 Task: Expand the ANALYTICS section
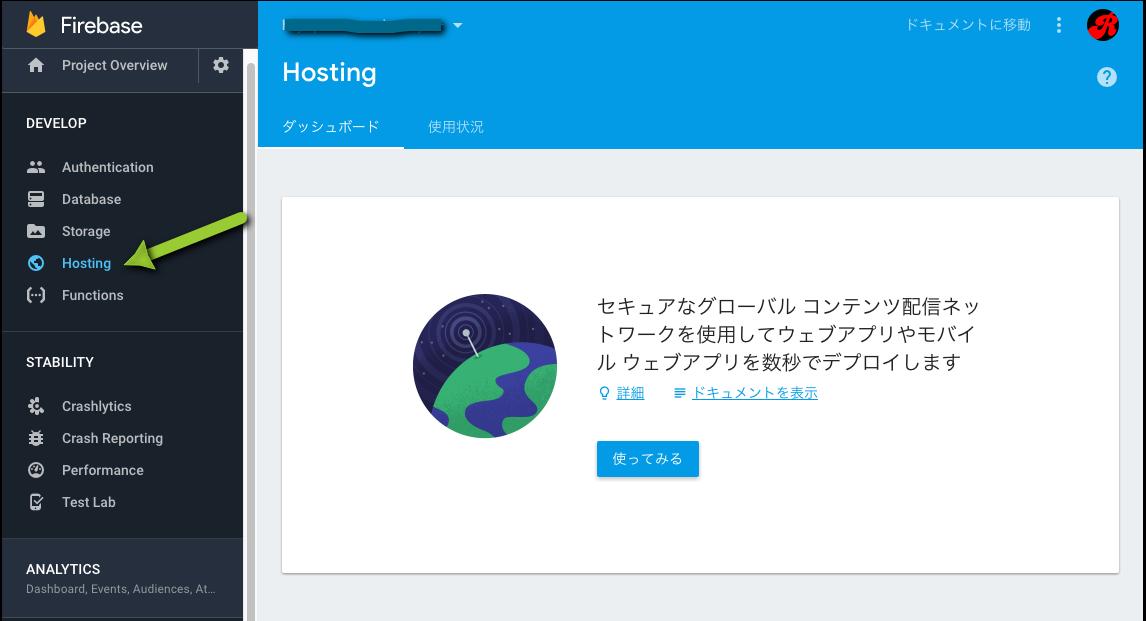tap(122, 578)
